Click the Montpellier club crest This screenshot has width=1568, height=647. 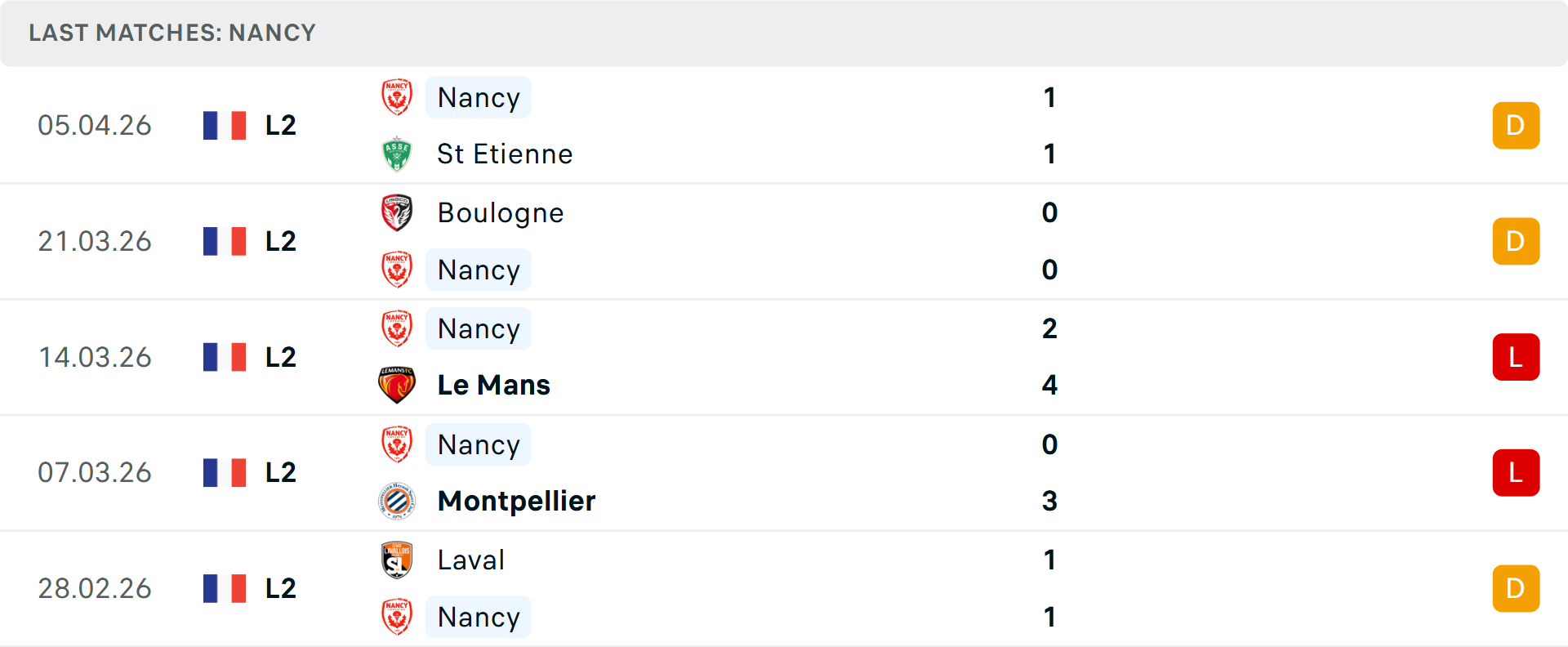397,501
